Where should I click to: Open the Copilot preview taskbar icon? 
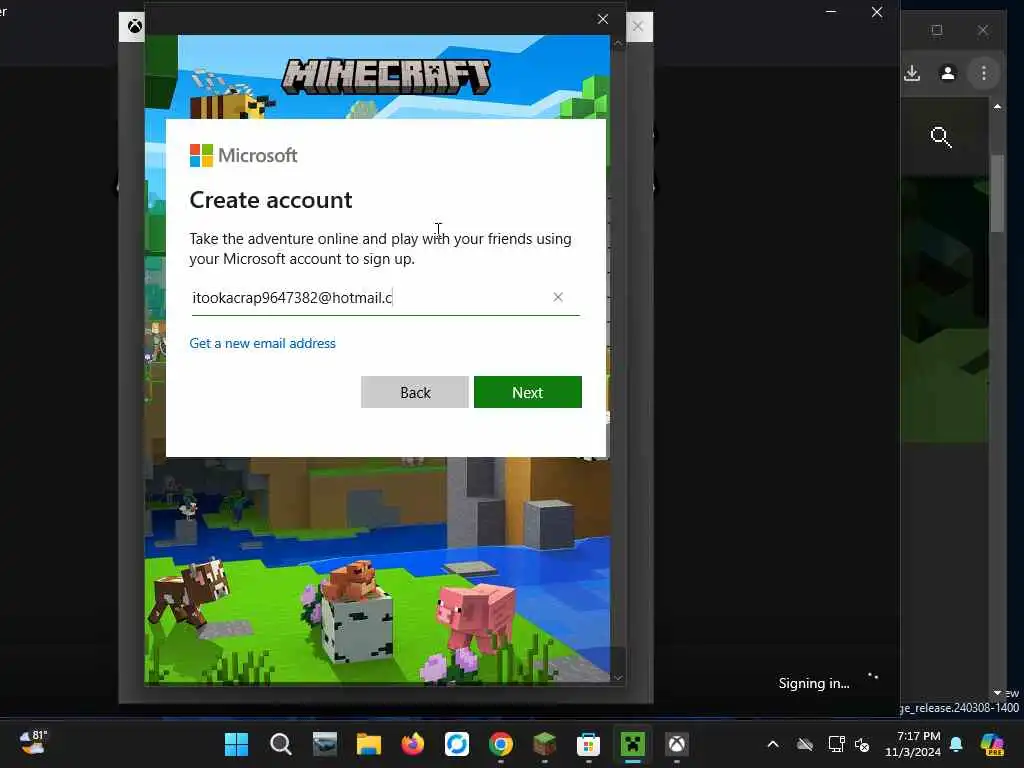tap(992, 744)
